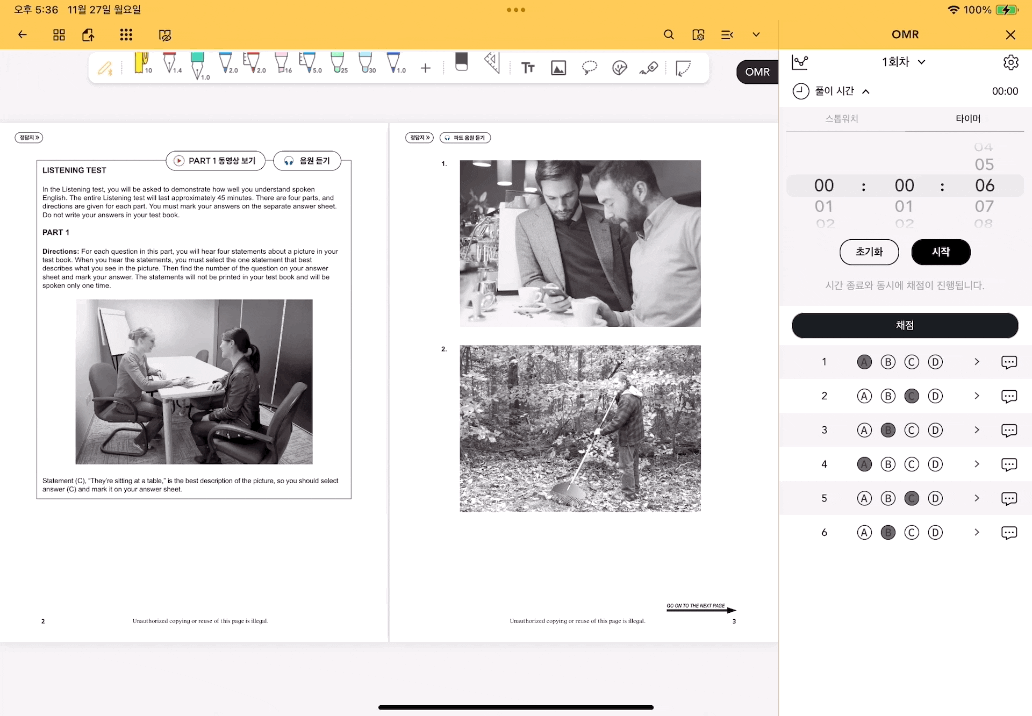The height and width of the screenshot is (716, 1032).
Task: Open the 1회차 round dropdown
Action: (x=904, y=62)
